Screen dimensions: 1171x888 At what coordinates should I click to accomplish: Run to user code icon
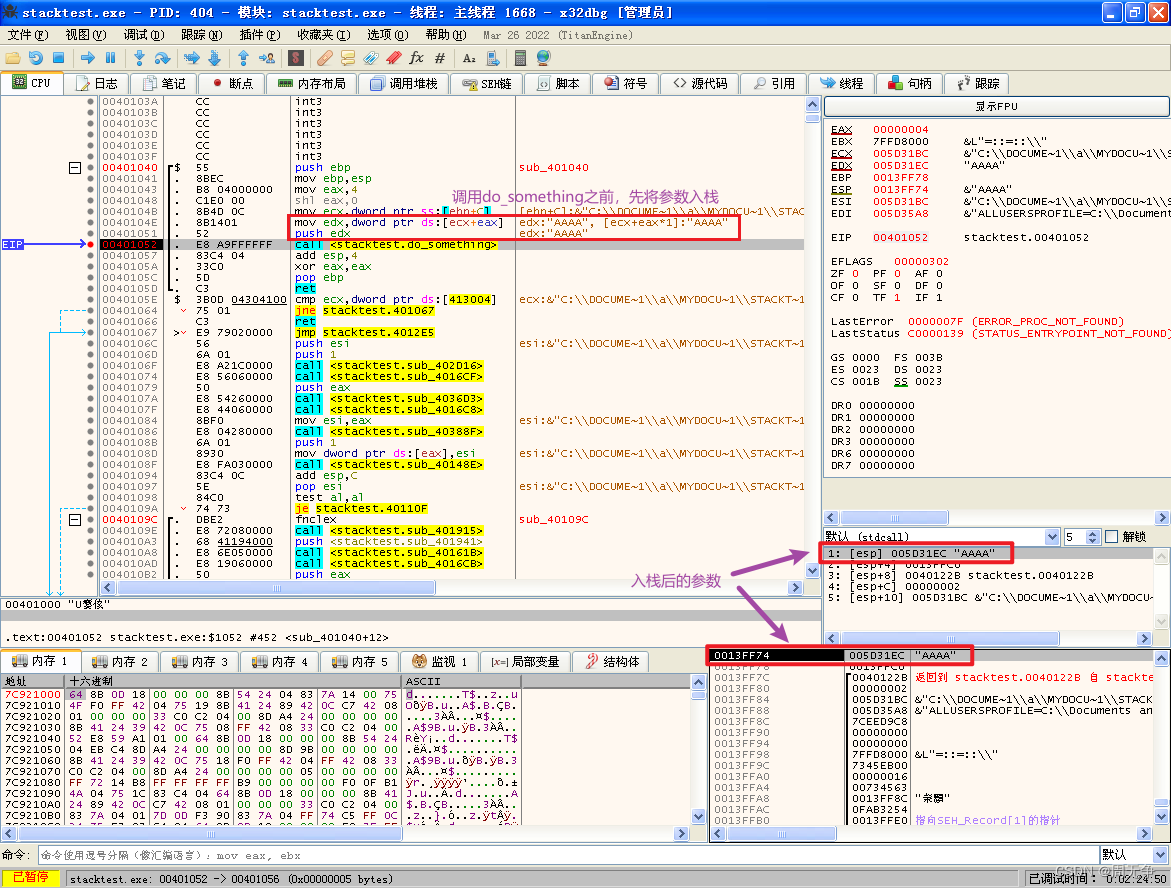(267, 58)
